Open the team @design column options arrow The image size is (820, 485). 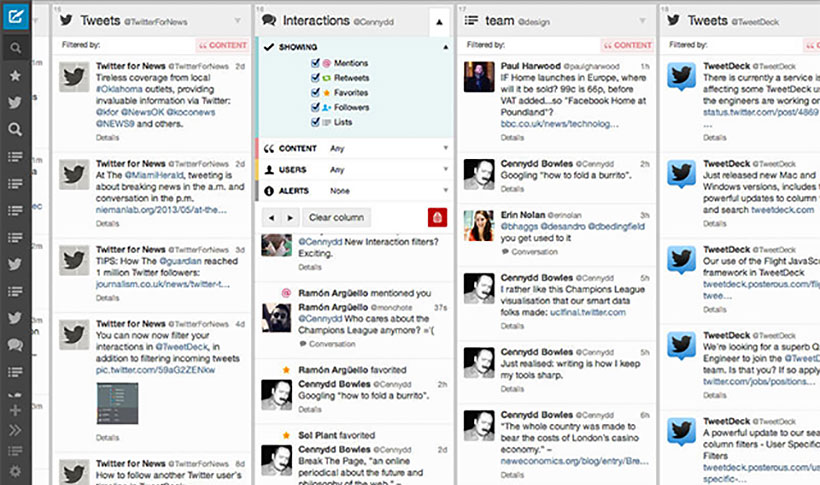[x=642, y=21]
